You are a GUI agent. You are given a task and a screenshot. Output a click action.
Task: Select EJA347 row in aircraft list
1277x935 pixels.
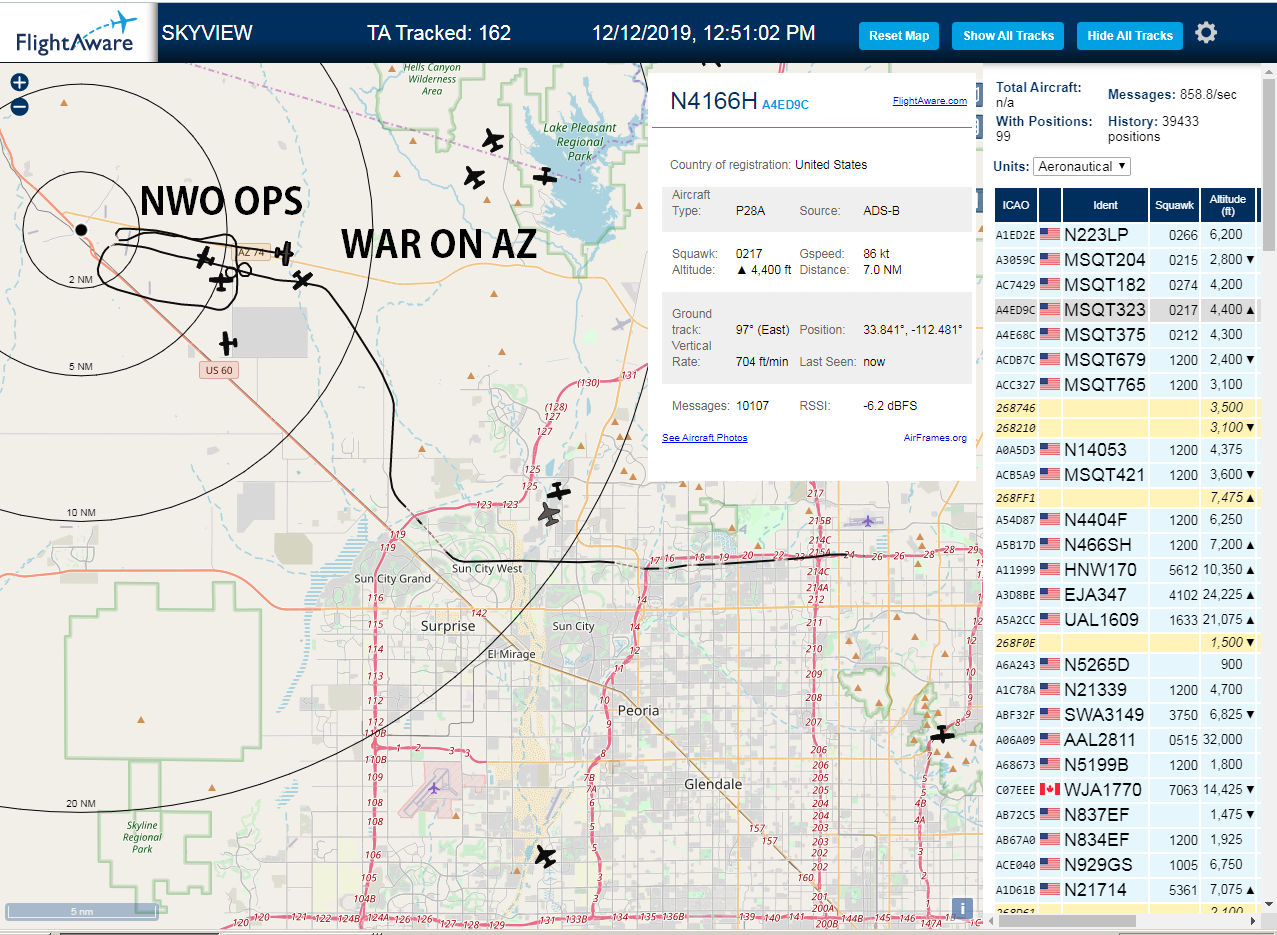tap(1127, 595)
